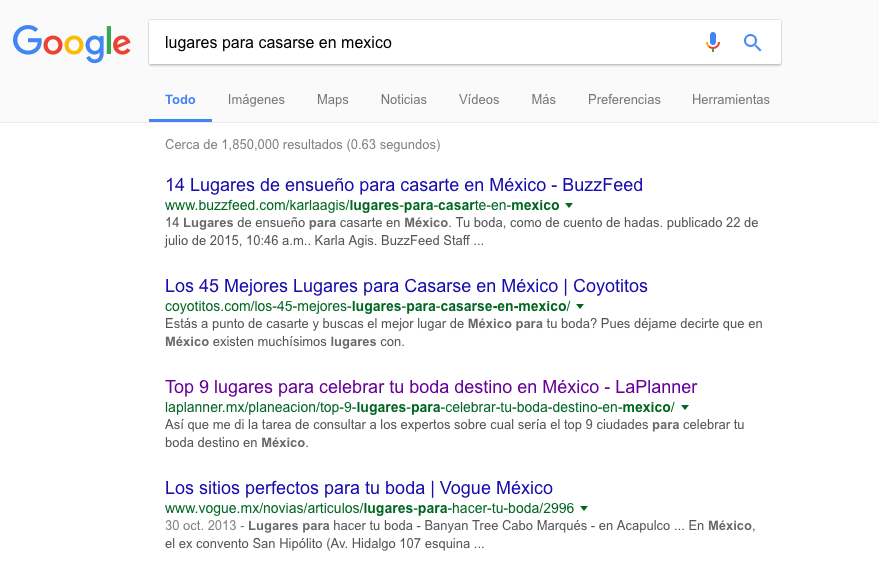Open LaPlanner Top 9 lugares result
This screenshot has height=576, width=879.
pos(430,387)
